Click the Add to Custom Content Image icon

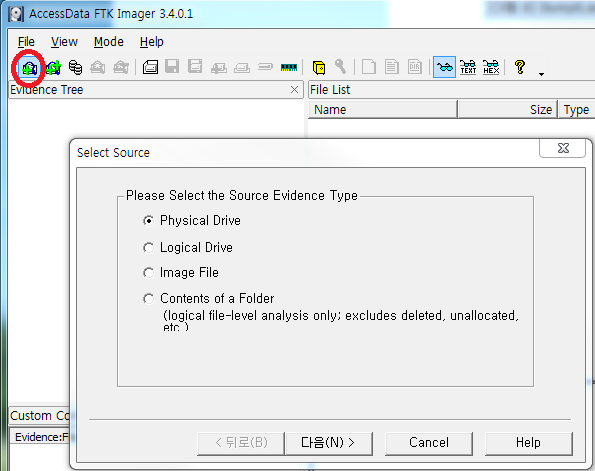[219, 68]
